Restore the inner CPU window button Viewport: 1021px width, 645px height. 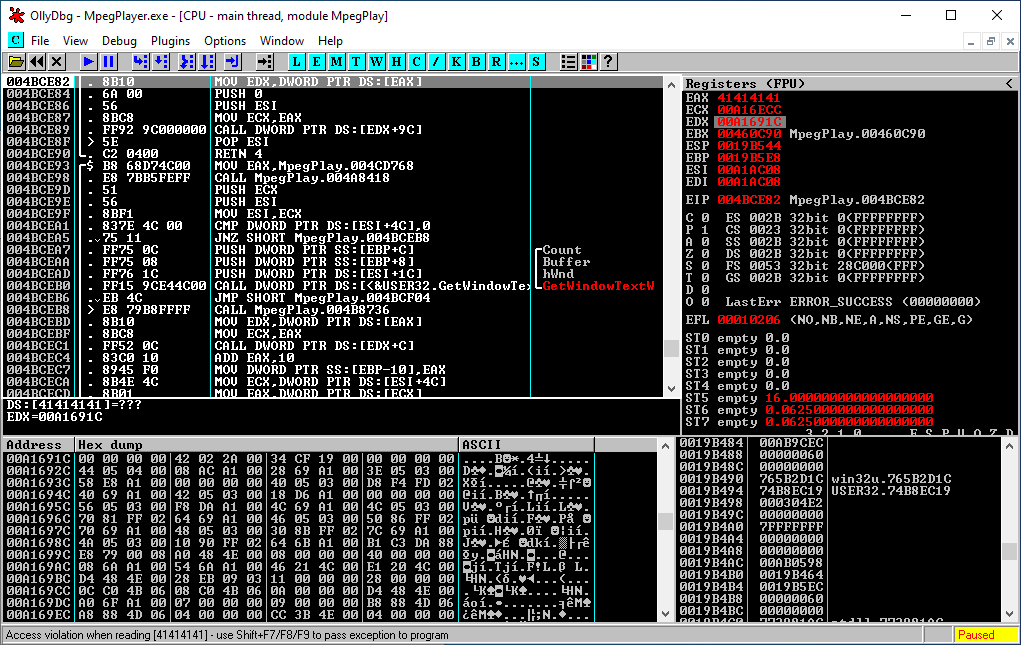[990, 41]
